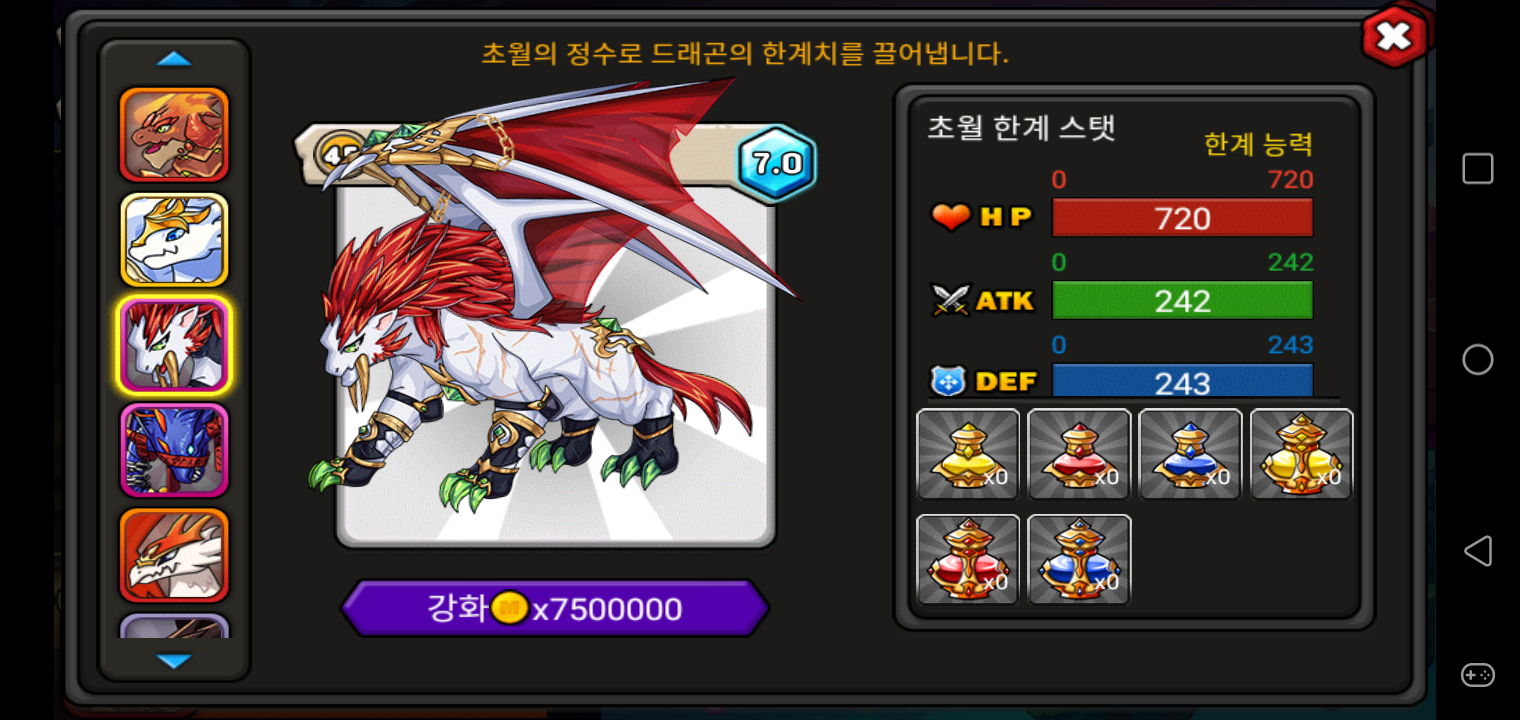The width and height of the screenshot is (1520, 720).
Task: Choose the white-gold dragon portrait
Action: pos(174,240)
